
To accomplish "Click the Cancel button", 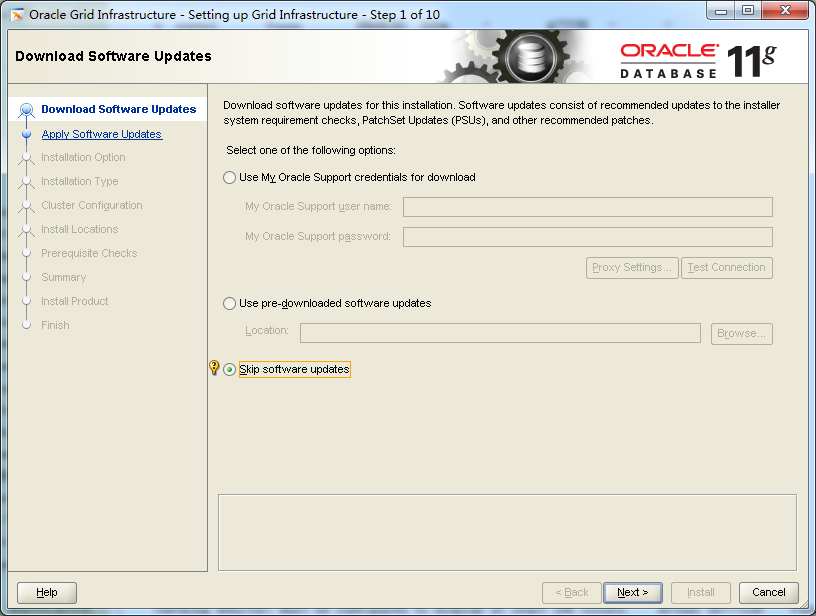I will click(x=769, y=593).
